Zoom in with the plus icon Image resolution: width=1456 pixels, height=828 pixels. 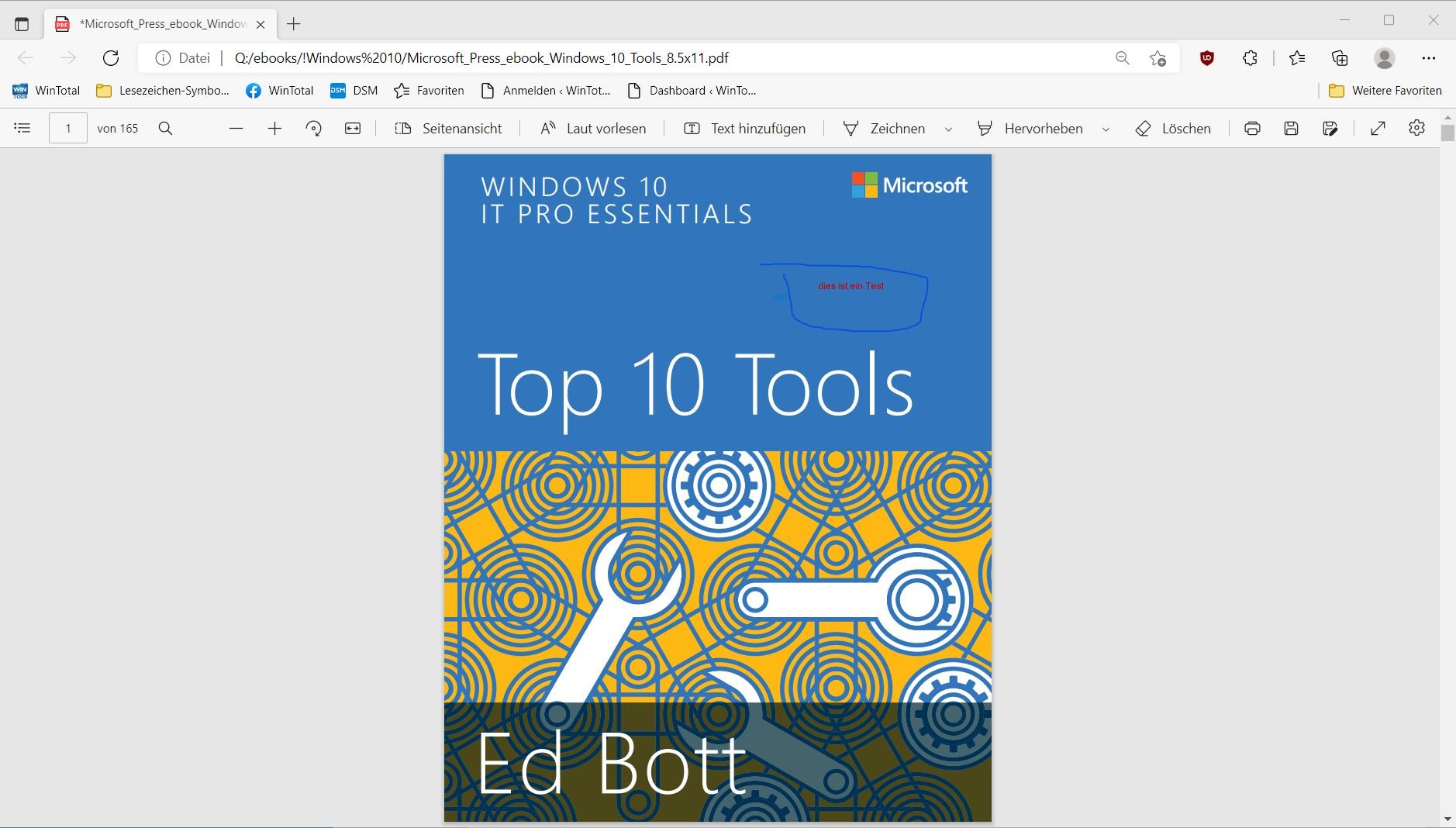tap(274, 128)
